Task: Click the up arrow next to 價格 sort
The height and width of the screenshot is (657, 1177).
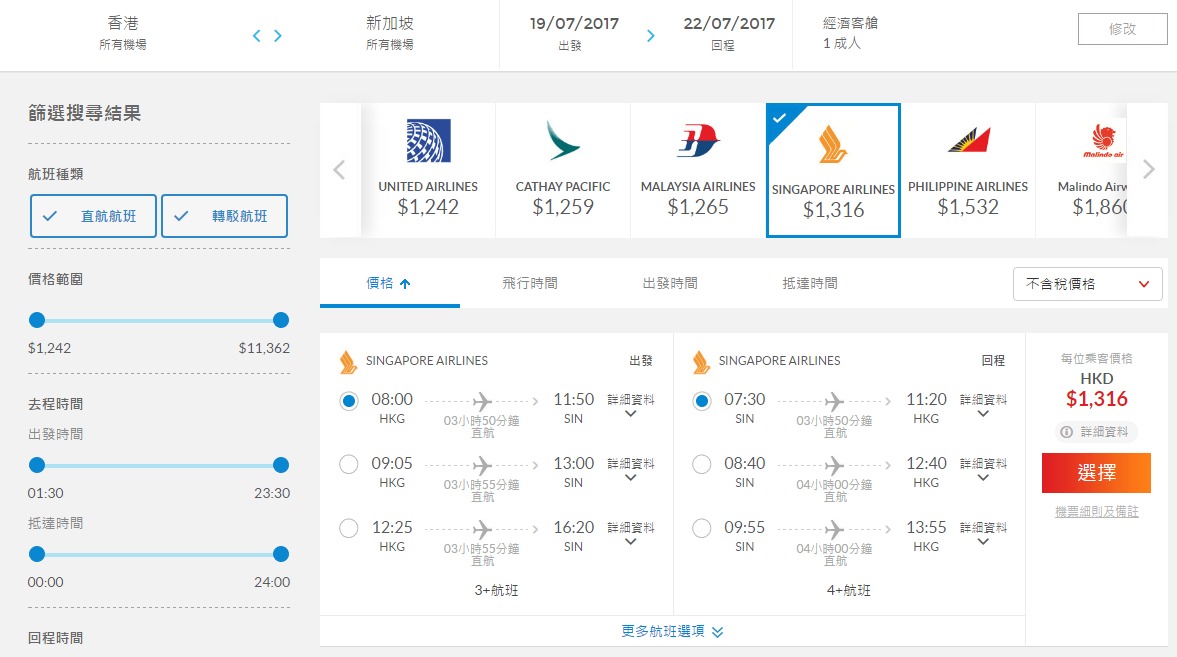Action: click(405, 284)
